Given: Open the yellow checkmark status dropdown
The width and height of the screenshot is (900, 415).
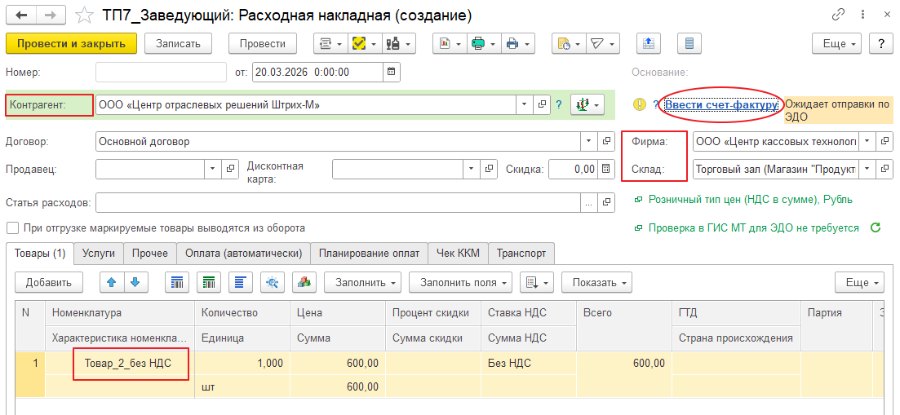Looking at the screenshot, I should (363, 44).
